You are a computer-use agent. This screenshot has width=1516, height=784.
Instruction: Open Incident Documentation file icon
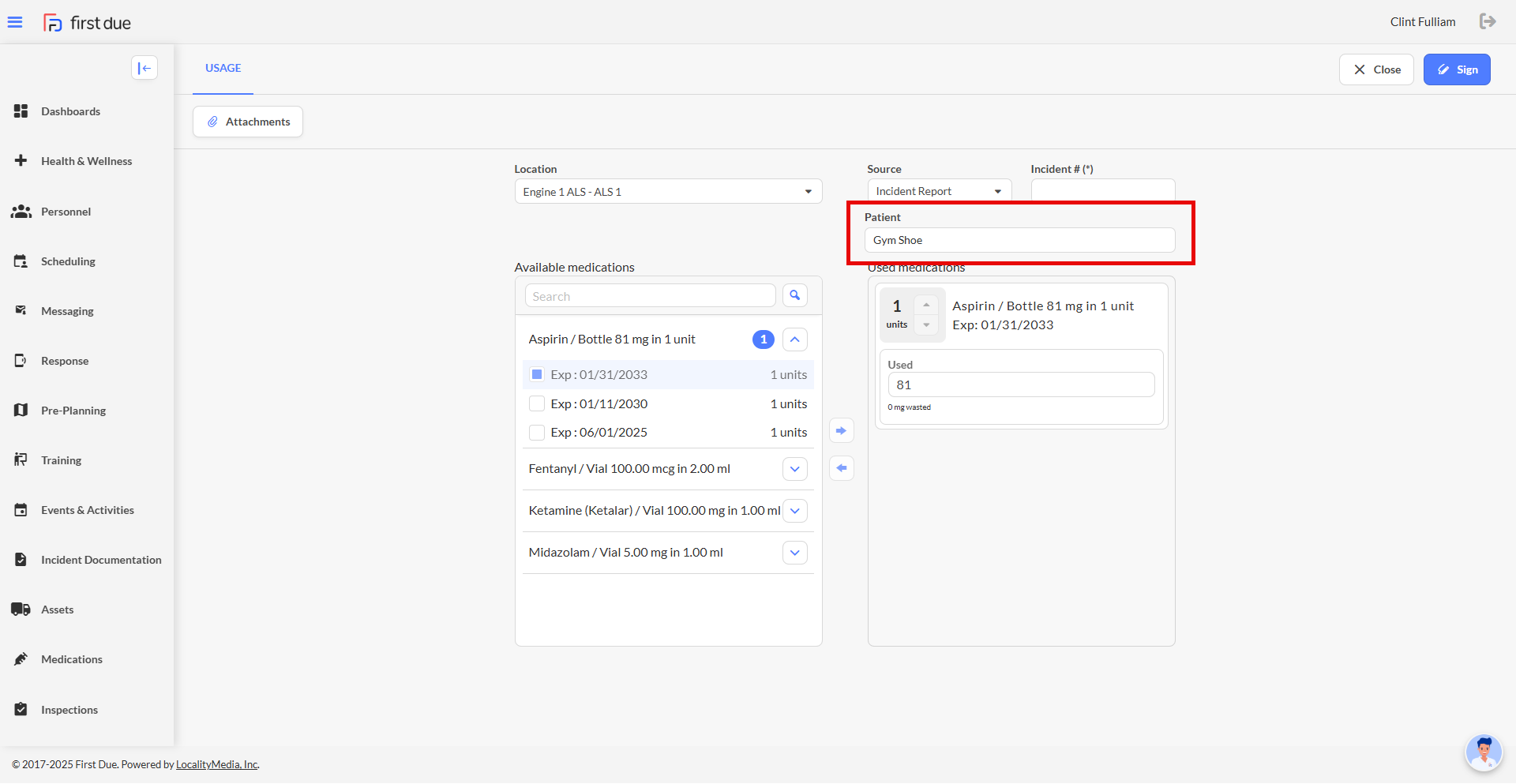(x=21, y=560)
